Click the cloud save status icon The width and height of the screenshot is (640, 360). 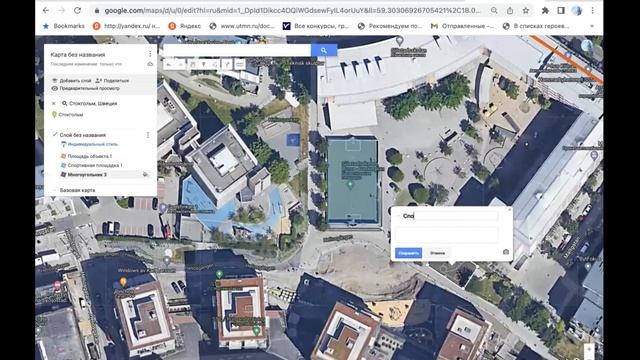150,64
